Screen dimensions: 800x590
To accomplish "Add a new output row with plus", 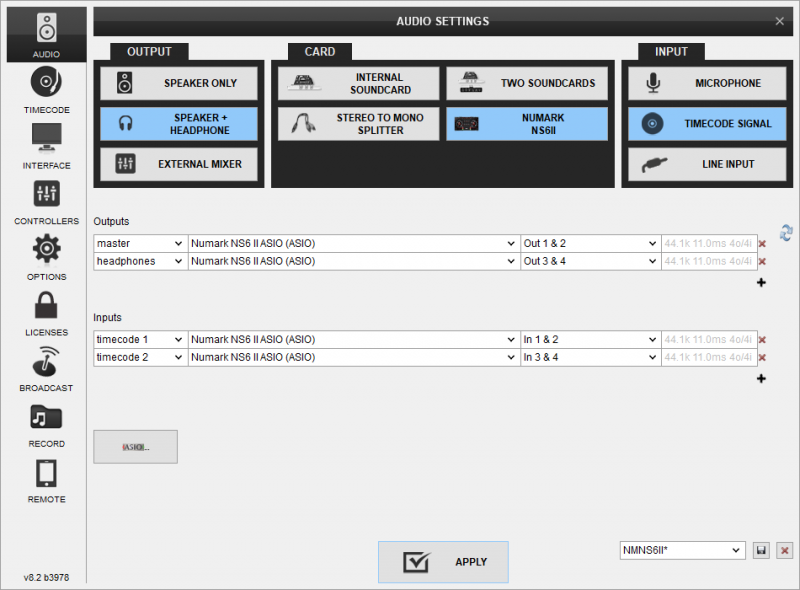I will pos(761,283).
